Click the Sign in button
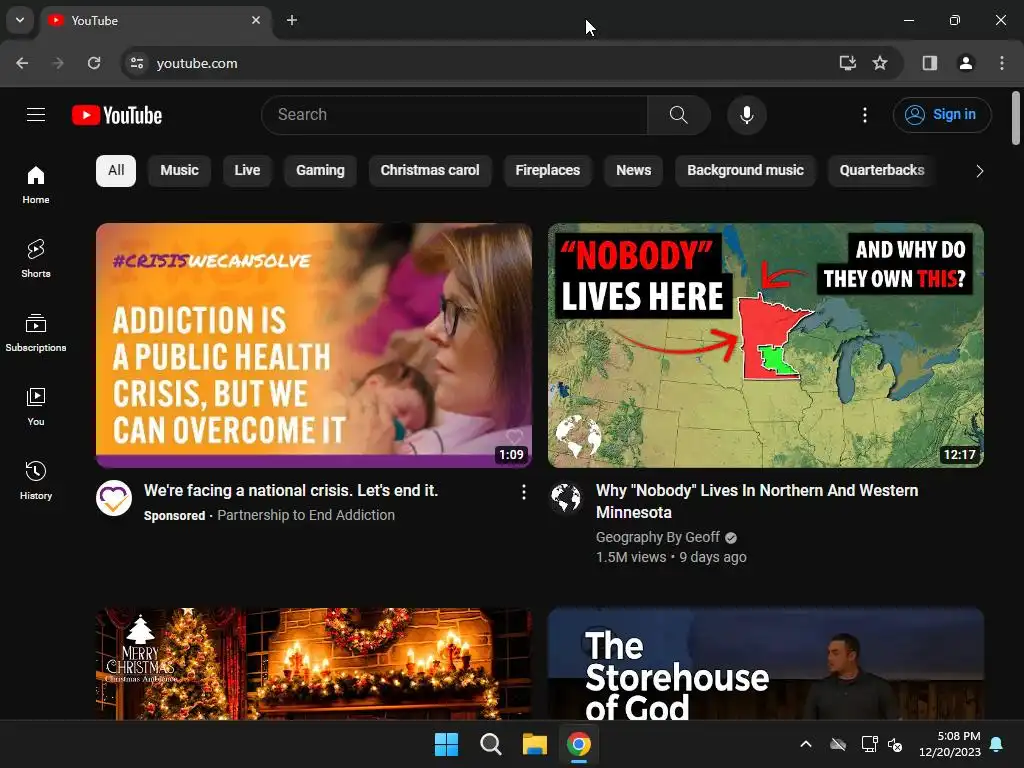The height and width of the screenshot is (768, 1024). click(942, 115)
